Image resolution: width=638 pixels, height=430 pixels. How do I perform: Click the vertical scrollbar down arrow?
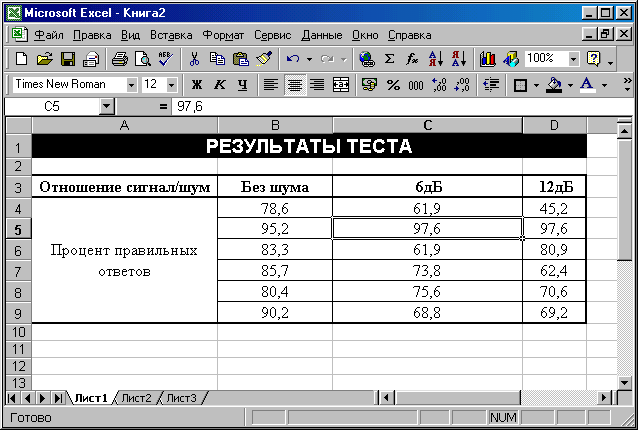click(624, 382)
